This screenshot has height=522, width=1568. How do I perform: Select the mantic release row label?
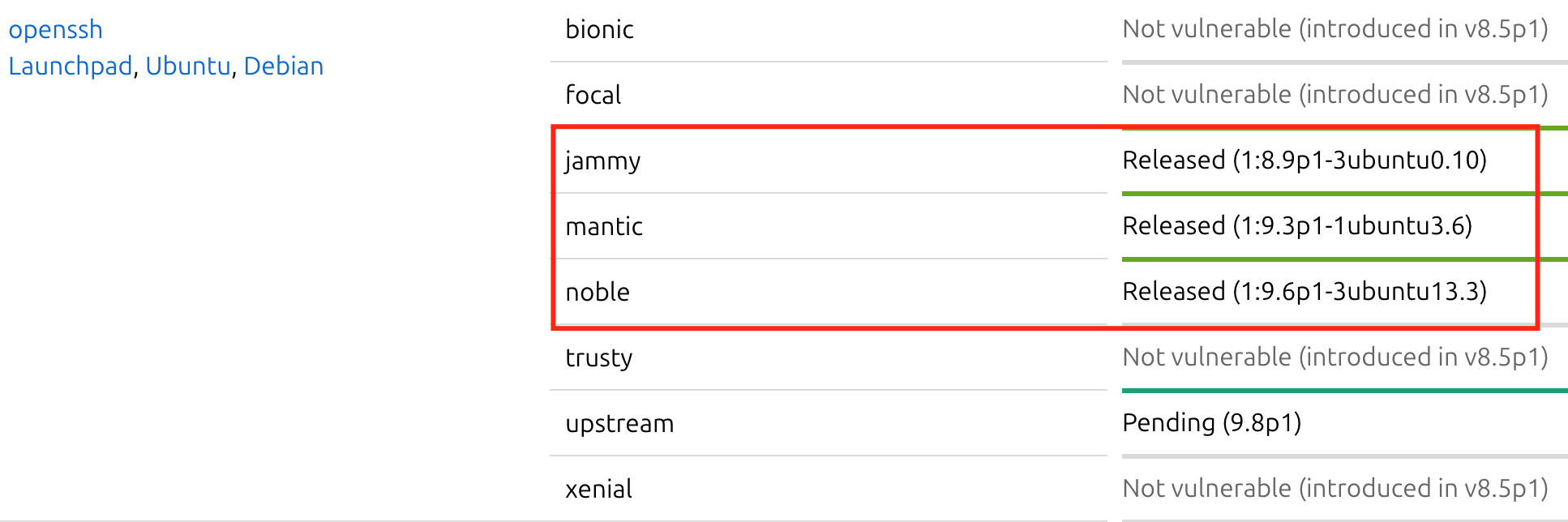[604, 227]
